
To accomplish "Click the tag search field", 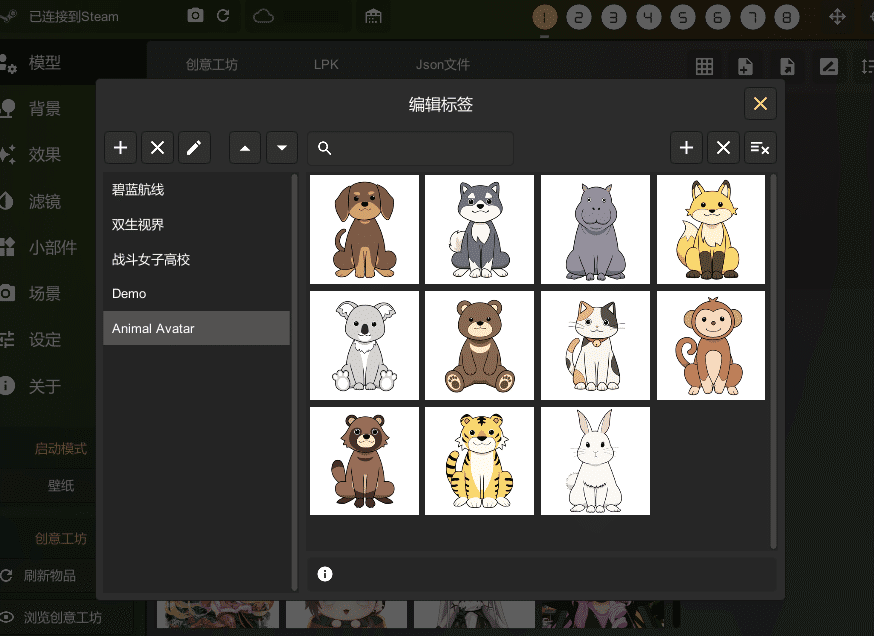I will [x=410, y=148].
